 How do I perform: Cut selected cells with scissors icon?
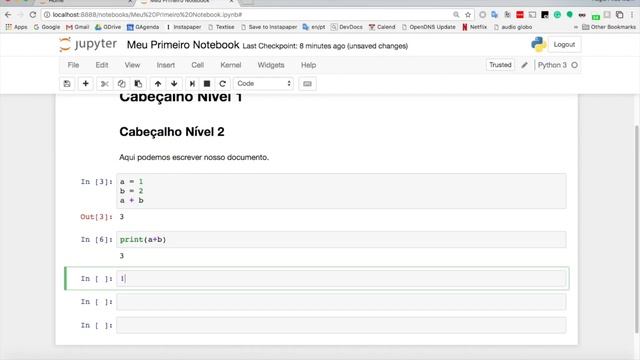click(105, 84)
